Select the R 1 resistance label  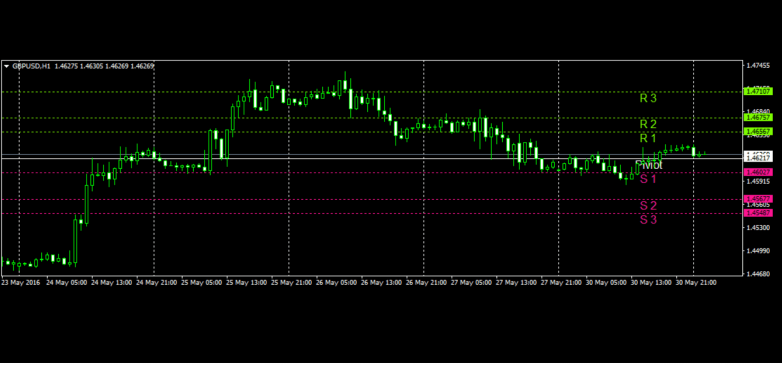tap(648, 138)
